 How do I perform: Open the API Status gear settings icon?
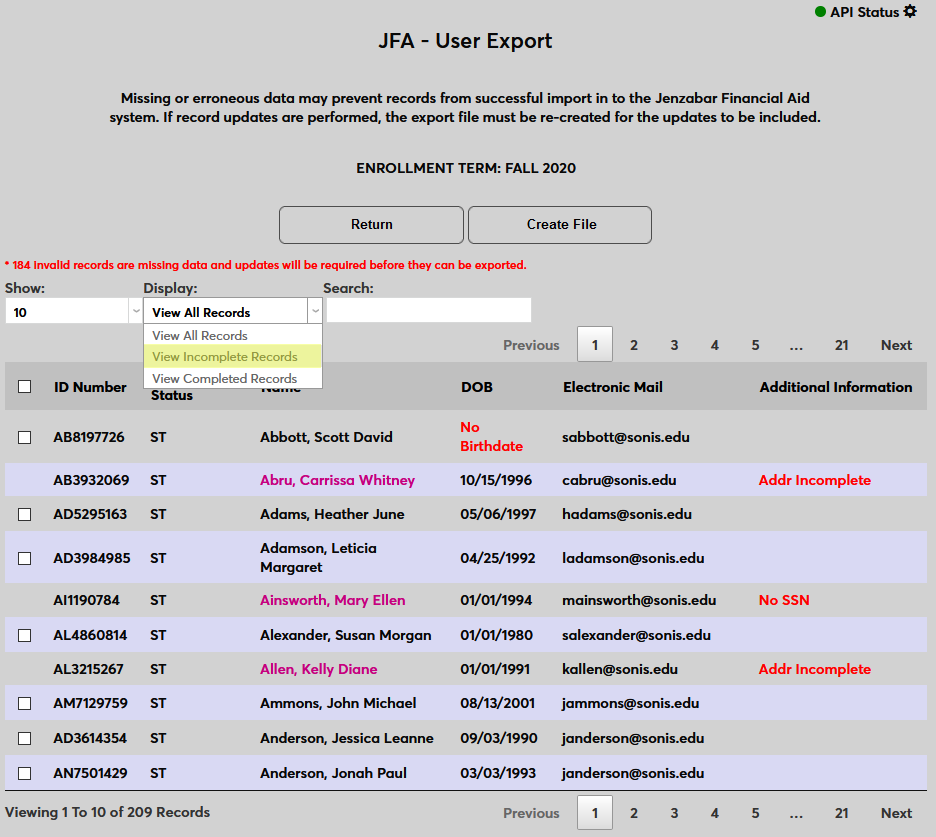(909, 12)
